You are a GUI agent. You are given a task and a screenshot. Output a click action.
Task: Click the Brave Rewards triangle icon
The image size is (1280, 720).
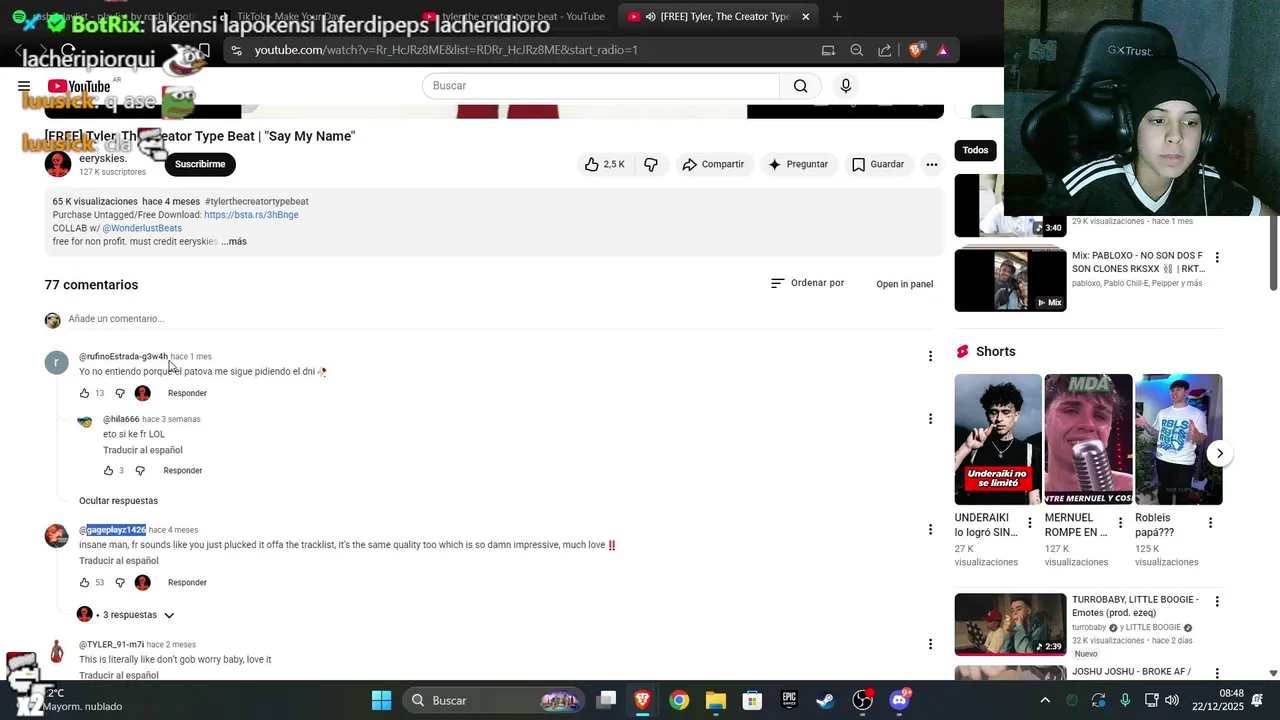coord(942,50)
